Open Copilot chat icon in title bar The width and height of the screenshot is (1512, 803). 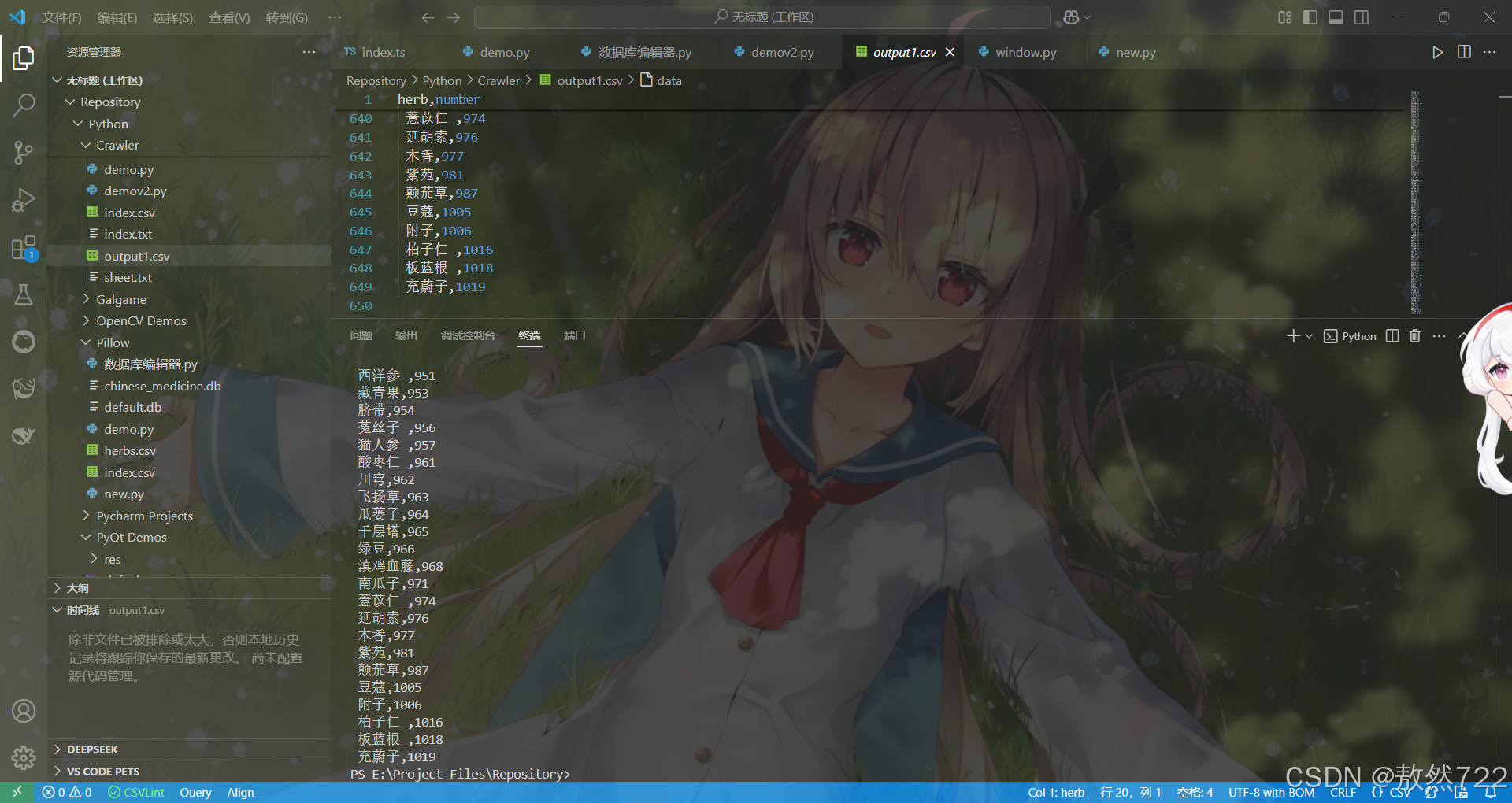(x=1071, y=17)
